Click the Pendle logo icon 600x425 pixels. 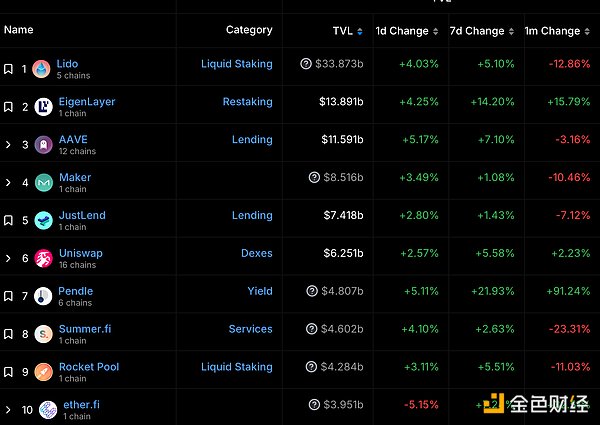pos(44,296)
